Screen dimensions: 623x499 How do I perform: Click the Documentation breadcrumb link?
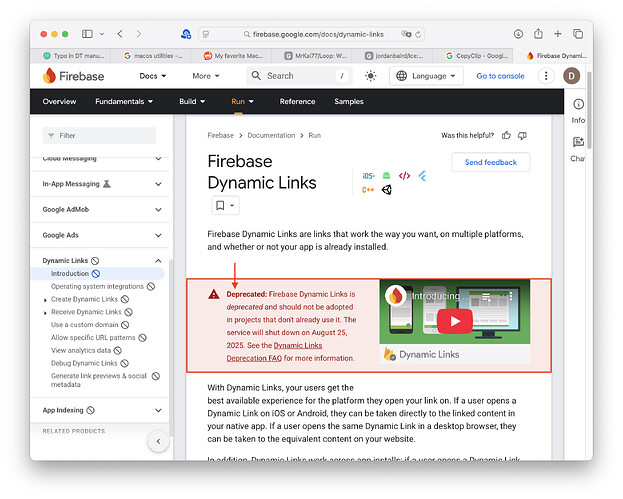point(271,135)
